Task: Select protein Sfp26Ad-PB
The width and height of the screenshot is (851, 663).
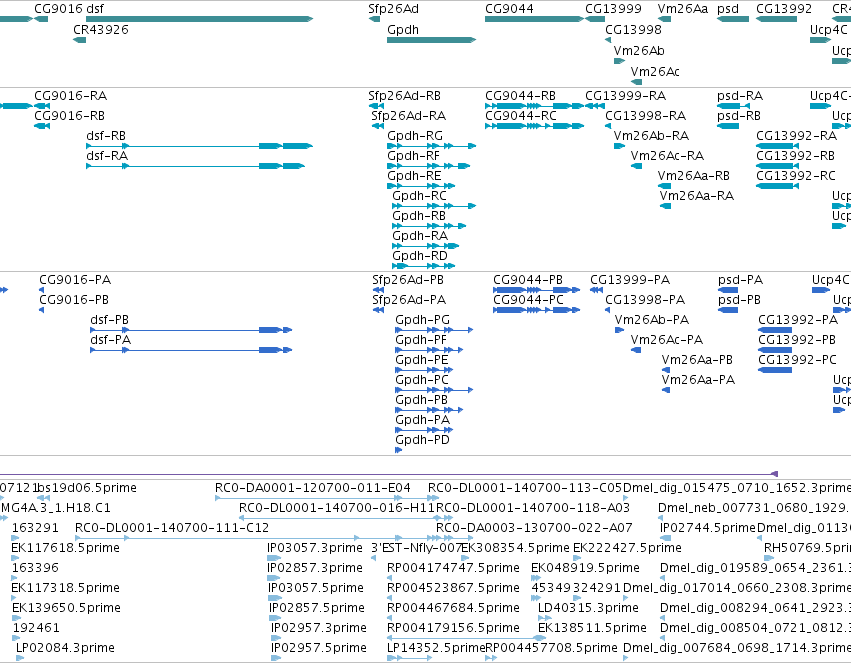Action: click(378, 290)
